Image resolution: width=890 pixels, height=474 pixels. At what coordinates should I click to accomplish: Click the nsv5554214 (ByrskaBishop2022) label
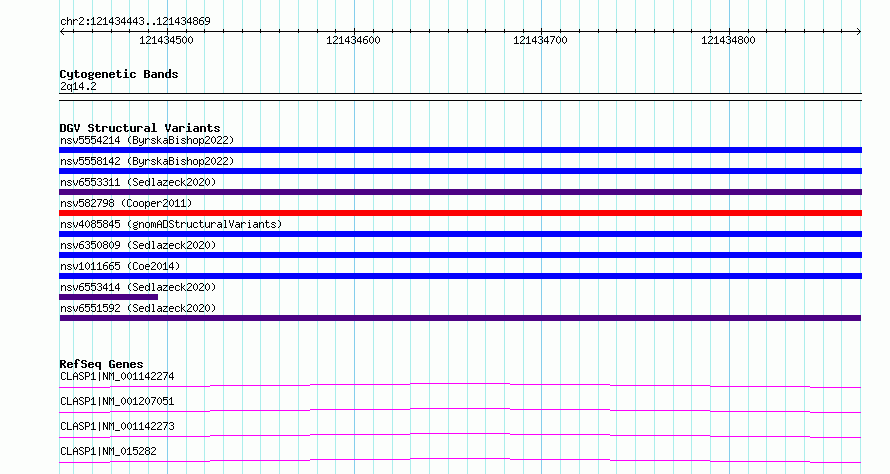pos(147,140)
